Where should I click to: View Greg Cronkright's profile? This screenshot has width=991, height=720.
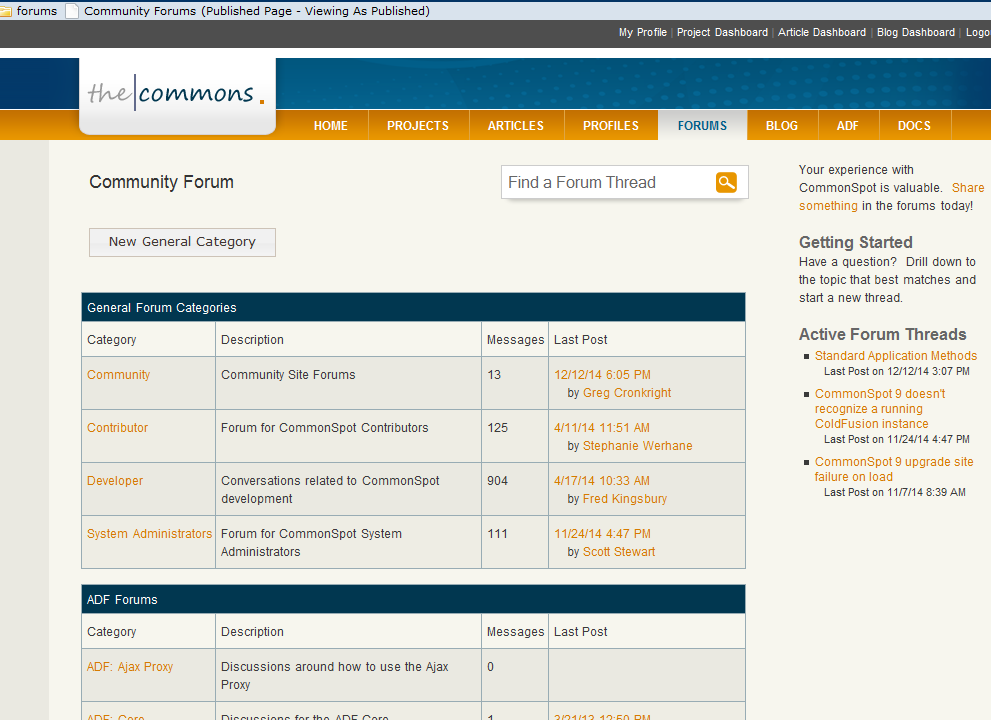[x=627, y=393]
